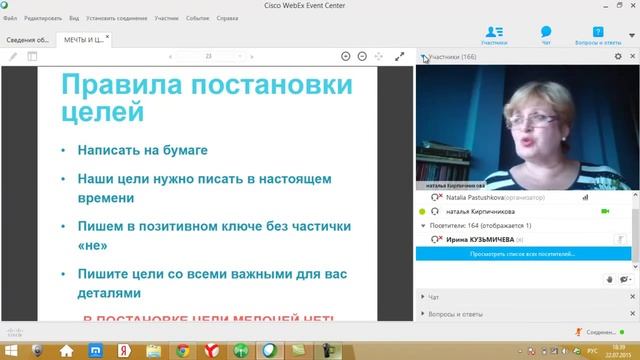Close the МЕЧТЫ И Ц... tab
This screenshot has height=360, width=640.
(107, 37)
